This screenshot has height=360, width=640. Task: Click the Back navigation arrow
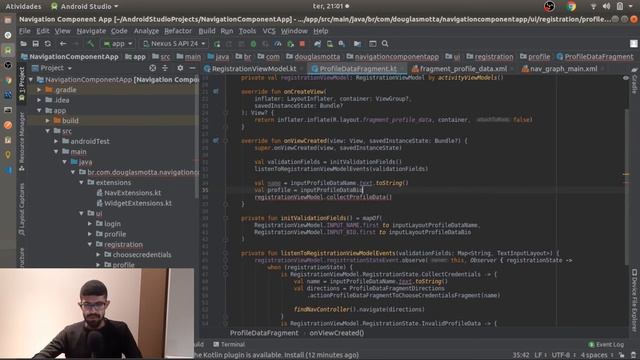click(x=63, y=44)
